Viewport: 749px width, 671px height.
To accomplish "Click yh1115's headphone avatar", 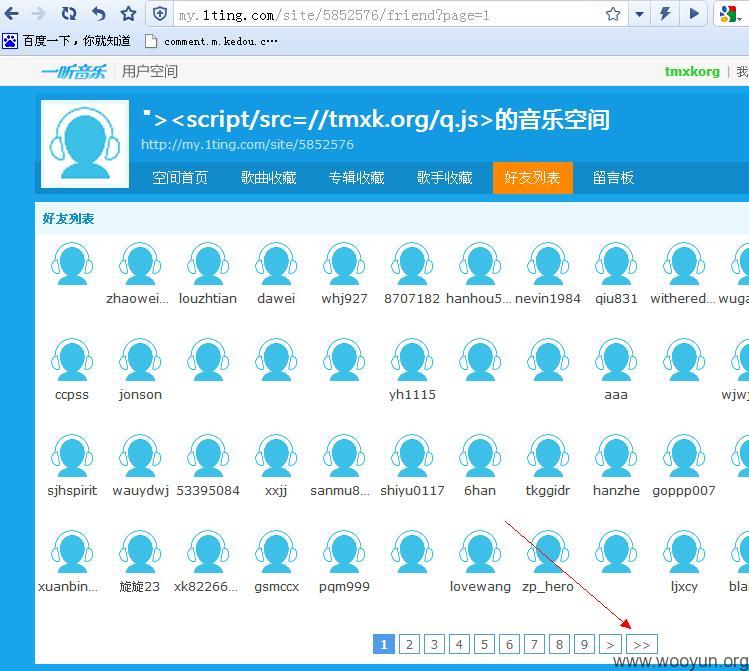I will point(412,360).
